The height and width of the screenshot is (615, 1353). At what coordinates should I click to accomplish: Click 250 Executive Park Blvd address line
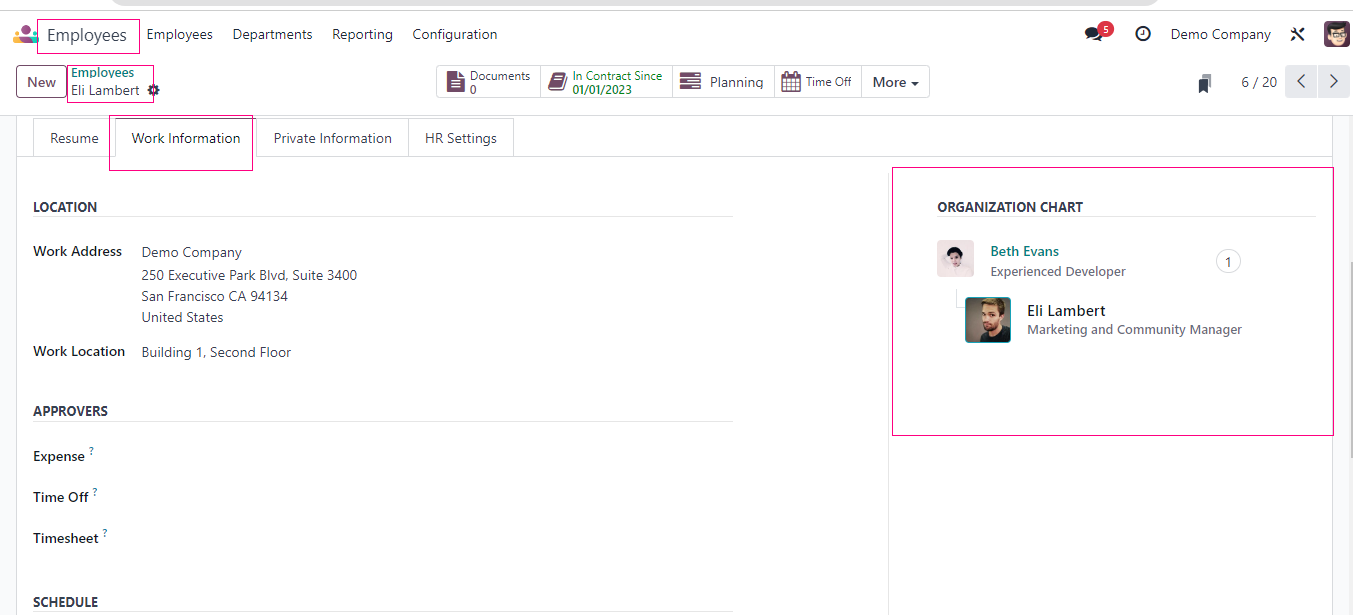249,275
